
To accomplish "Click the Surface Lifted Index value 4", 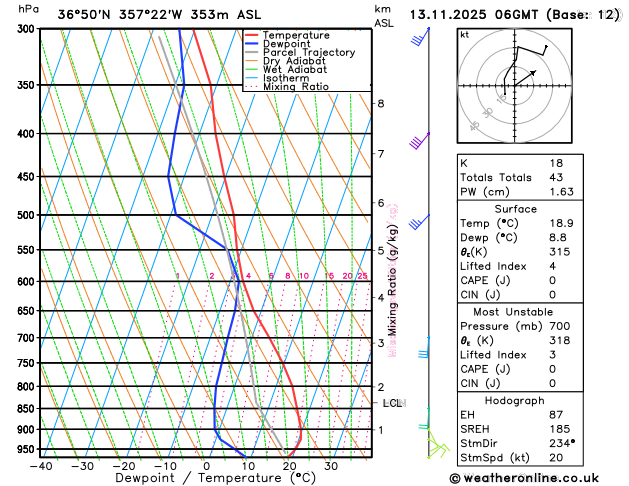I will tap(553, 266).
